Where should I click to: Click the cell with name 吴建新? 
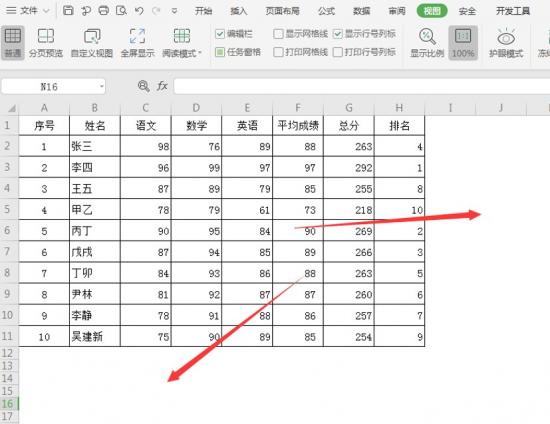[x=95, y=337]
